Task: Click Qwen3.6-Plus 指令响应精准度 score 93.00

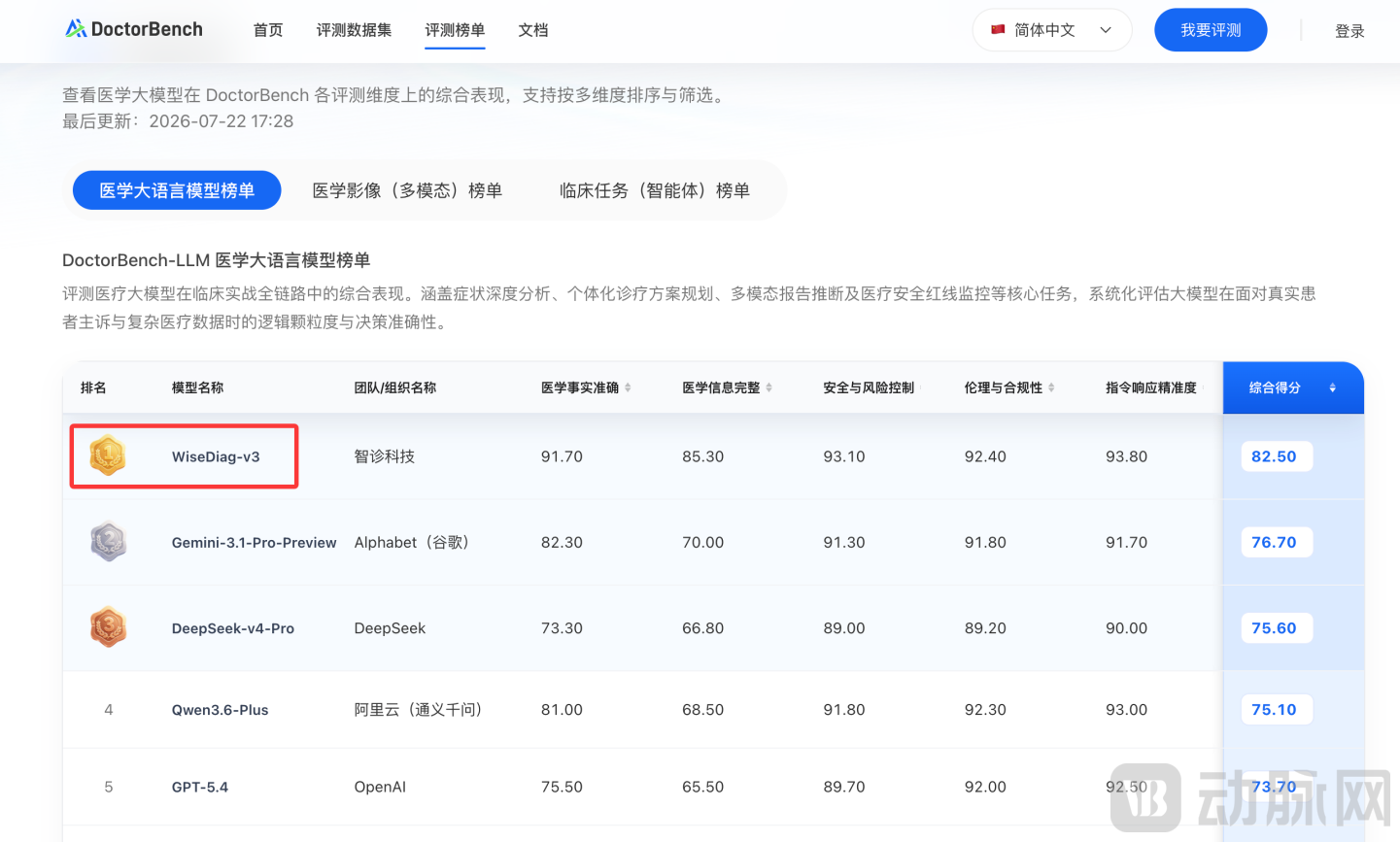Action: pyautogui.click(x=1126, y=710)
